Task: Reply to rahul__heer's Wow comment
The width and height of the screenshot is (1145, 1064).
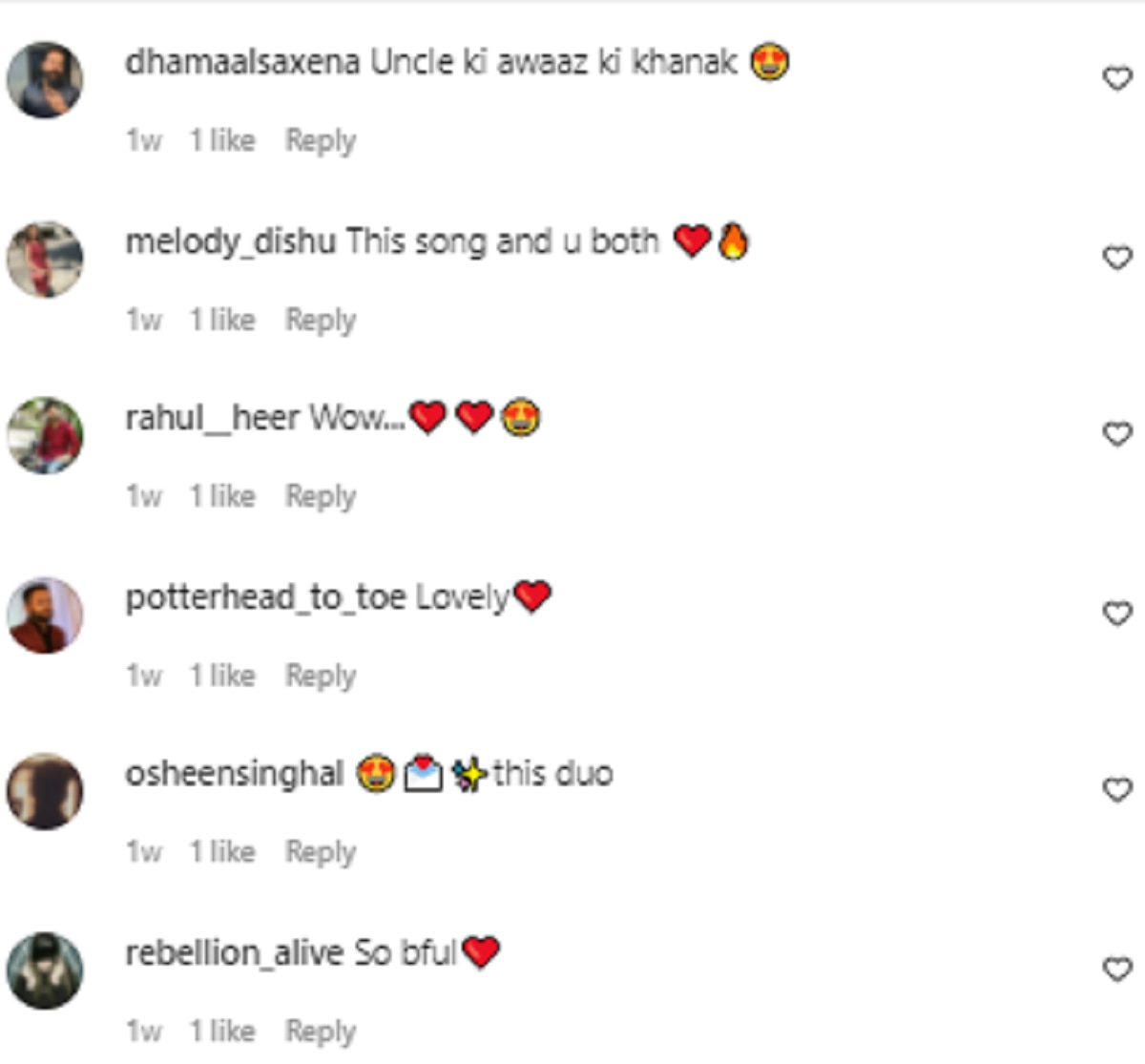Action: coord(321,497)
